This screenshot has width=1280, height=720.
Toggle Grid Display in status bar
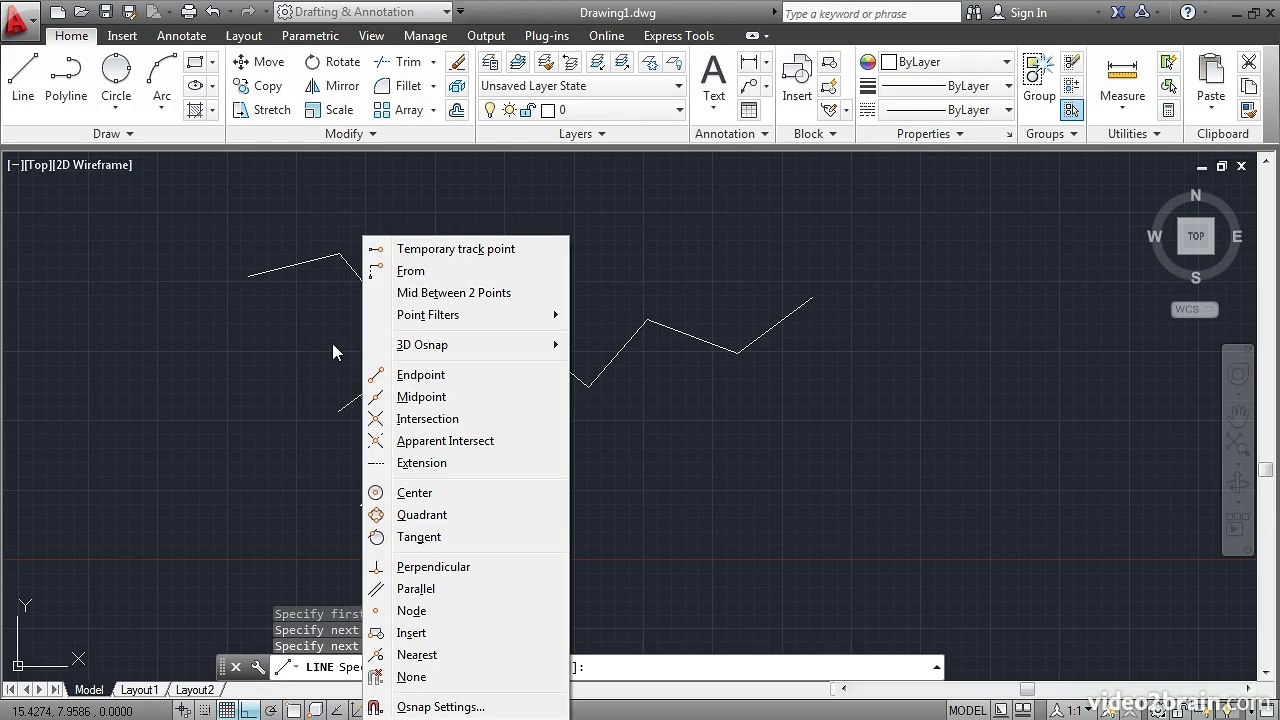227,711
